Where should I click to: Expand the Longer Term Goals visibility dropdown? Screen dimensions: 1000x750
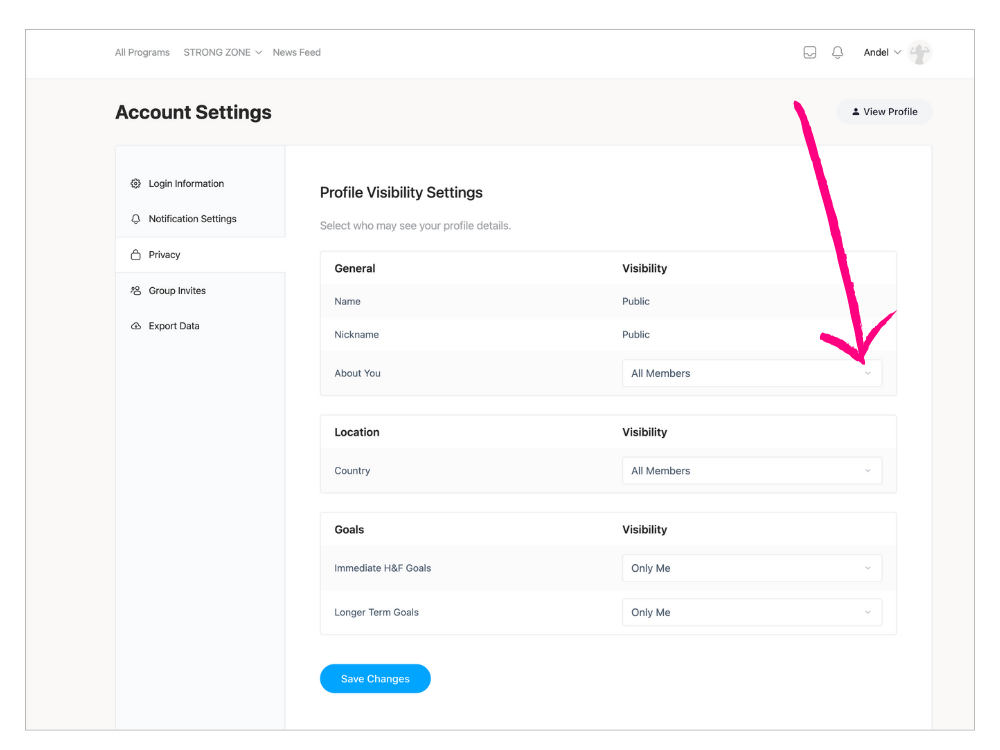pos(751,612)
